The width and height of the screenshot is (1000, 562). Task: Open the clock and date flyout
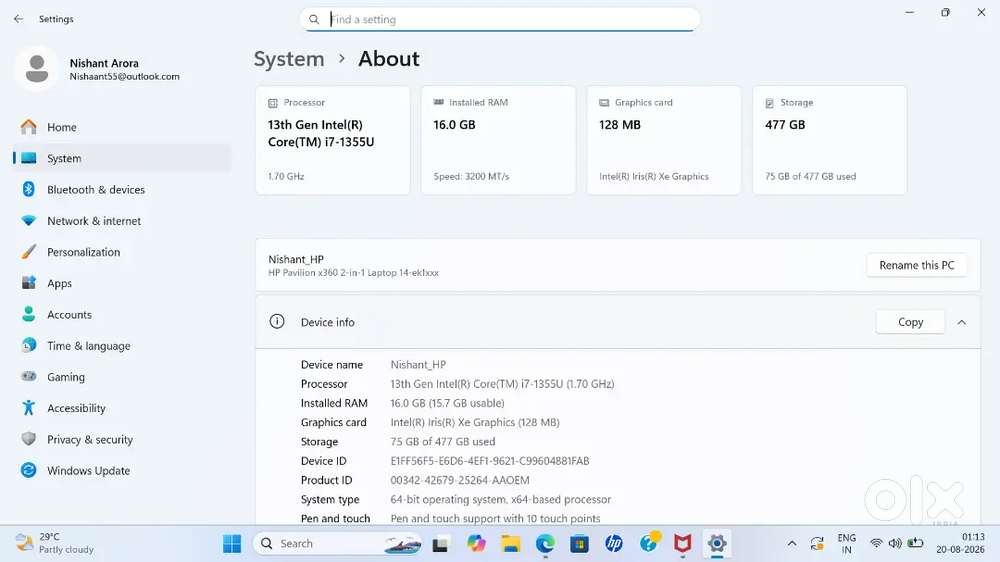[960, 544]
